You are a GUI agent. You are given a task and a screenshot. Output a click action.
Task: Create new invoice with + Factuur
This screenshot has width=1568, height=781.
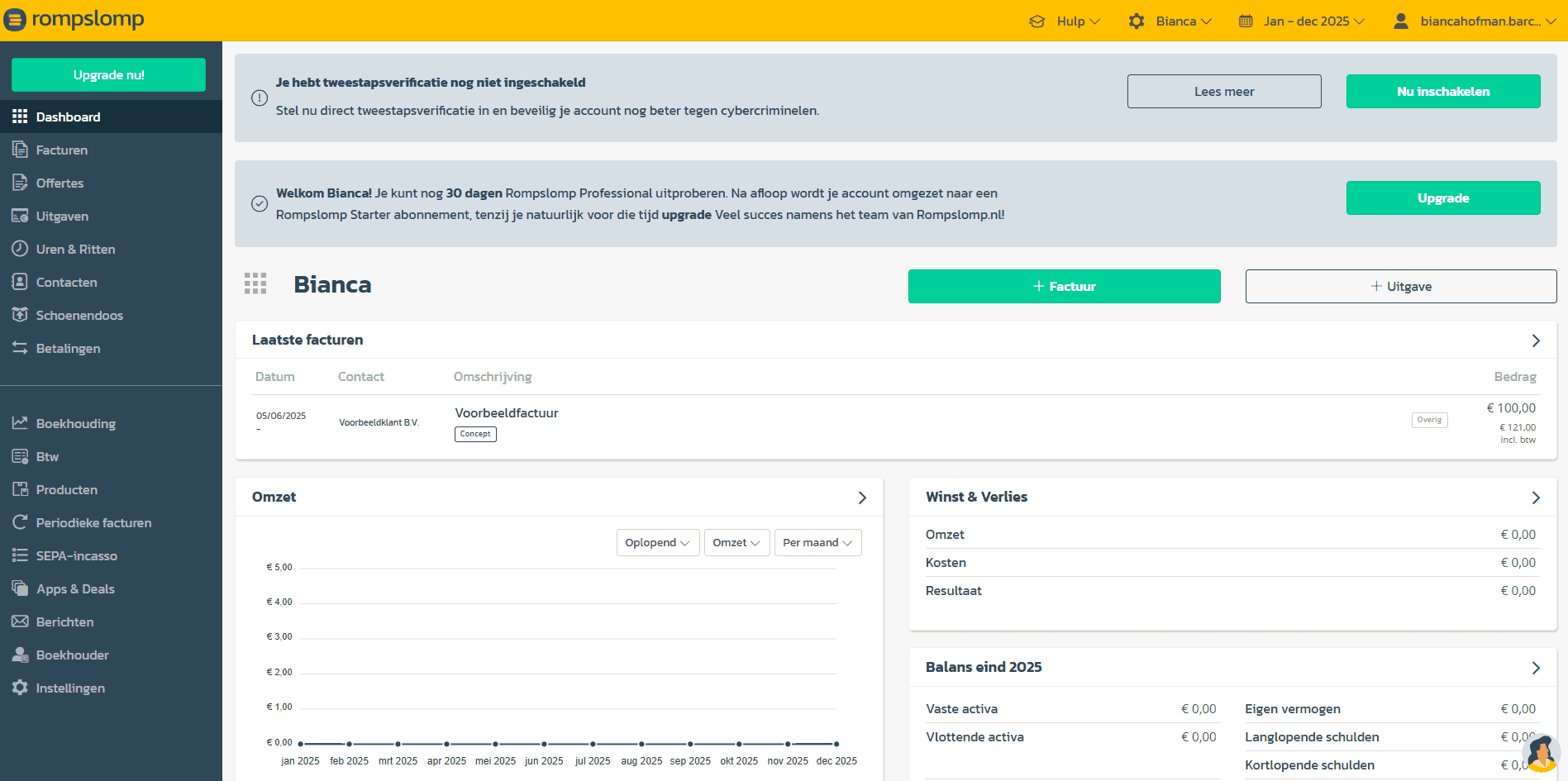(x=1065, y=286)
